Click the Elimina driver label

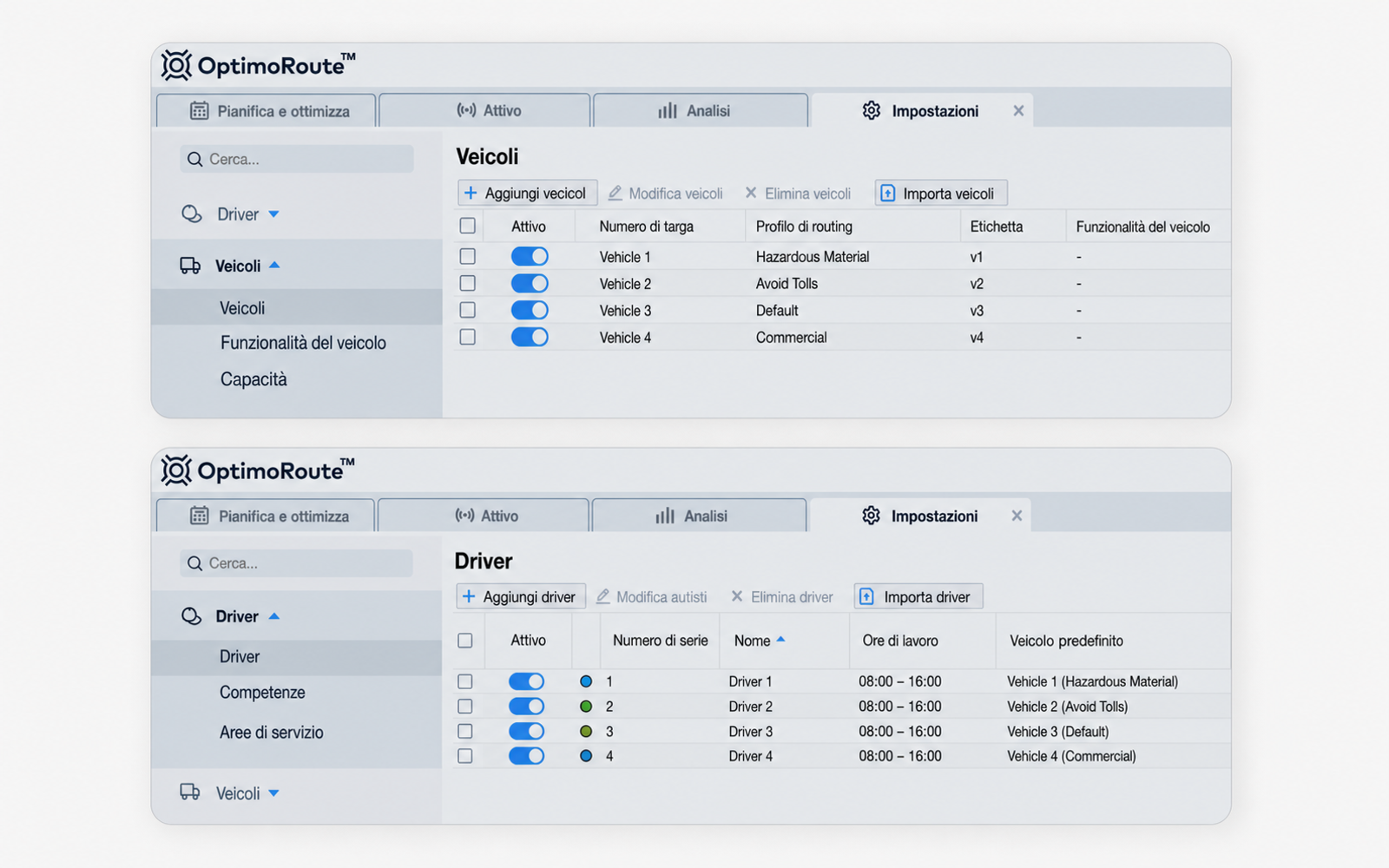click(792, 596)
